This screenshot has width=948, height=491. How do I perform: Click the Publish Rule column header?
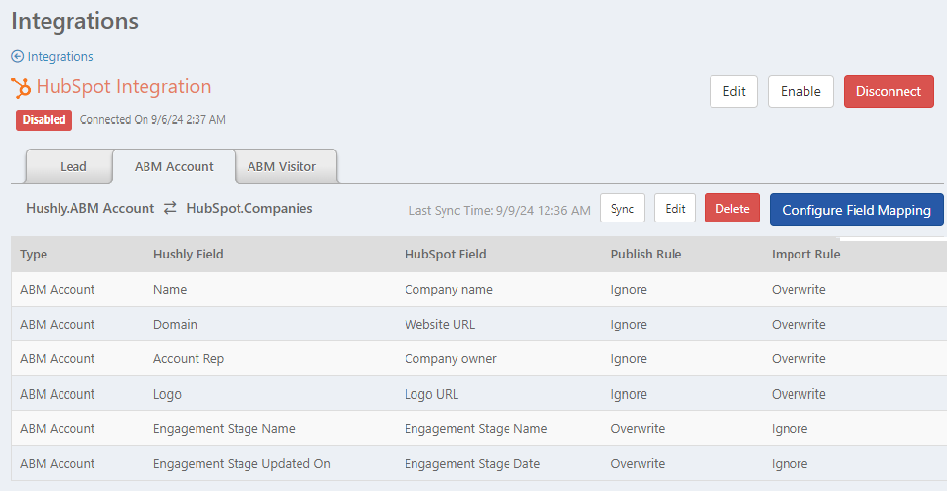click(646, 254)
